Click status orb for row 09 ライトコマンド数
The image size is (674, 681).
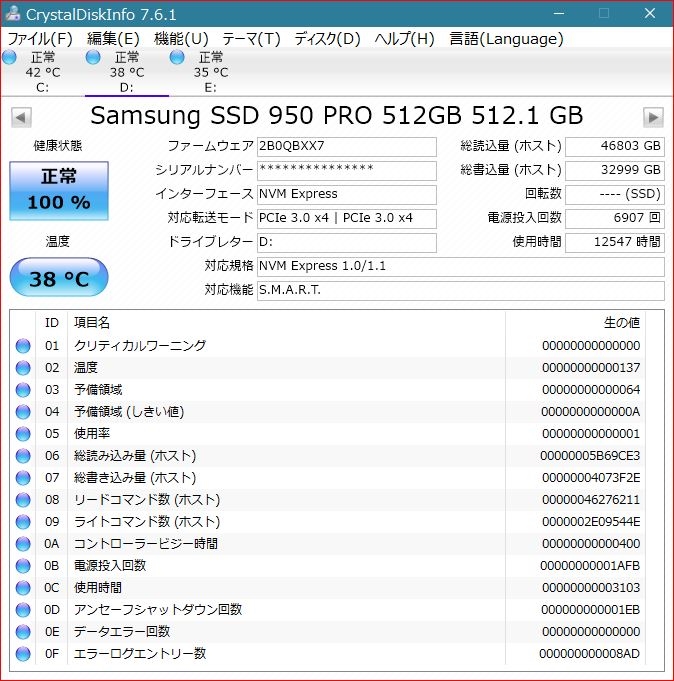point(23,522)
